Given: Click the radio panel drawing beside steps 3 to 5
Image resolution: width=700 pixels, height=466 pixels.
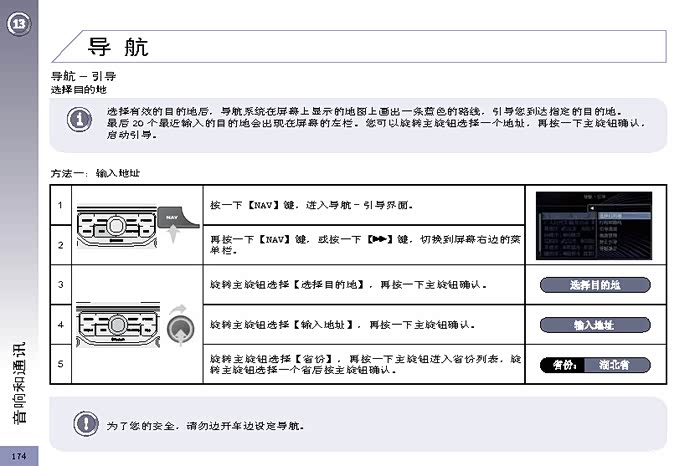Looking at the screenshot, I should (117, 325).
